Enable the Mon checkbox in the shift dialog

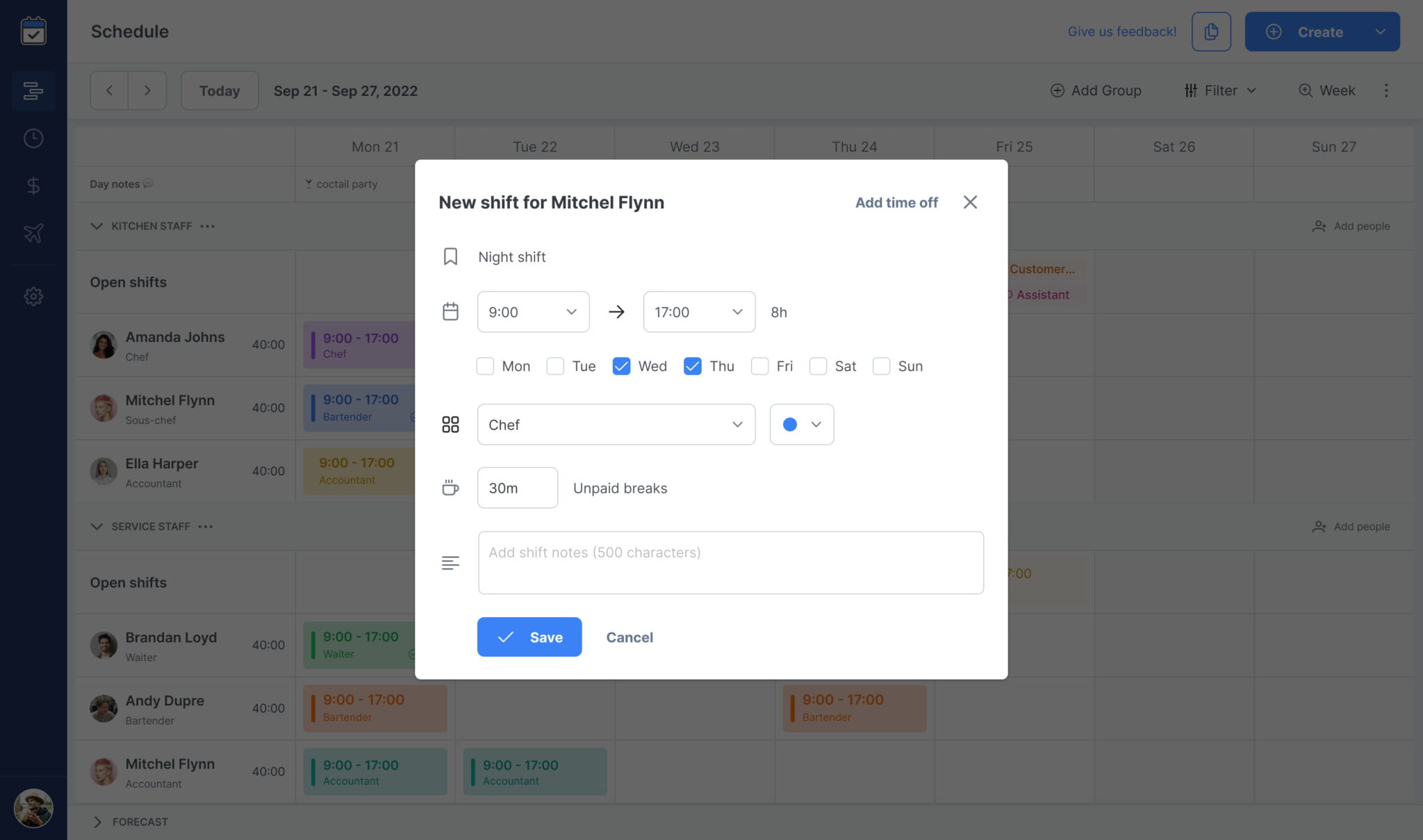coord(485,366)
